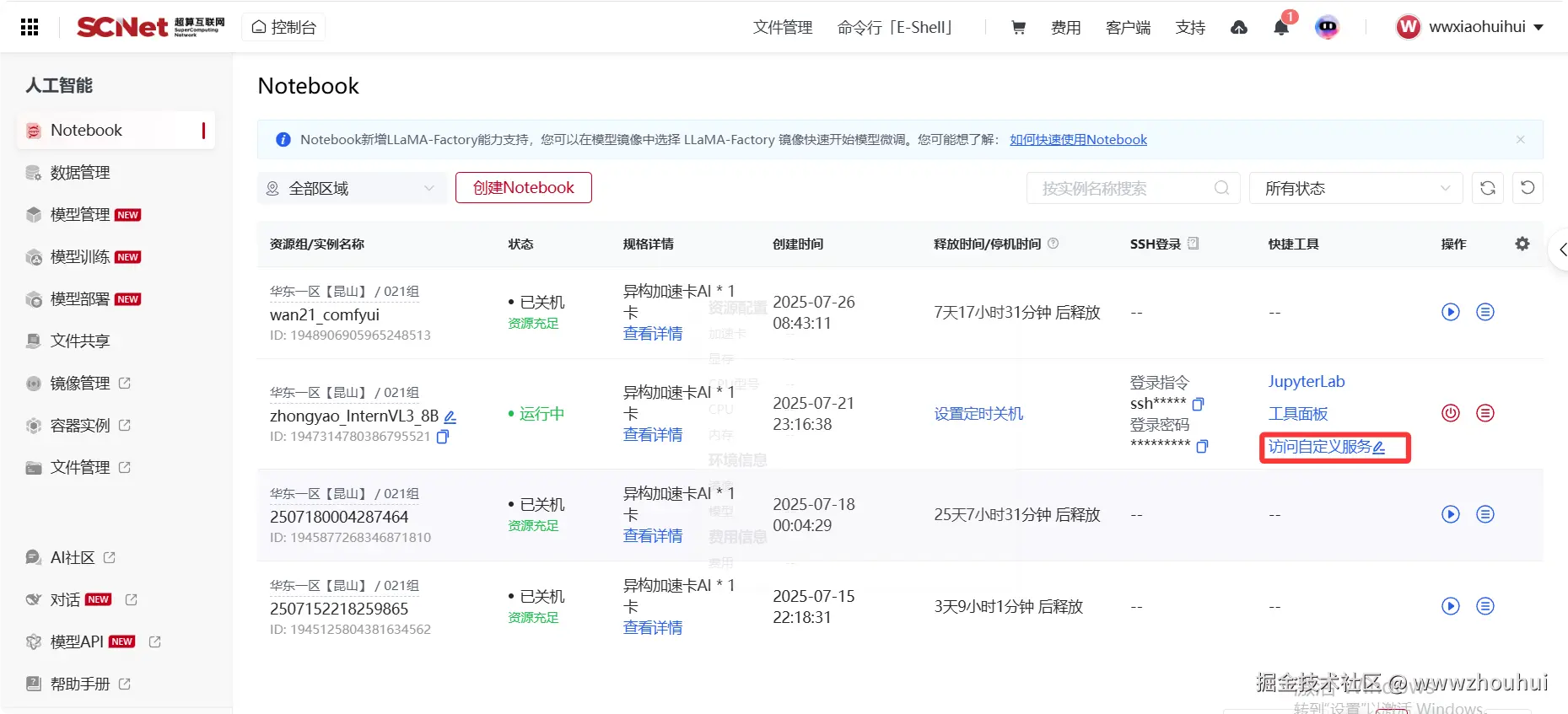Shut down the running zhongyao_InternVL3_8B instance
1568x714 pixels.
click(1451, 413)
